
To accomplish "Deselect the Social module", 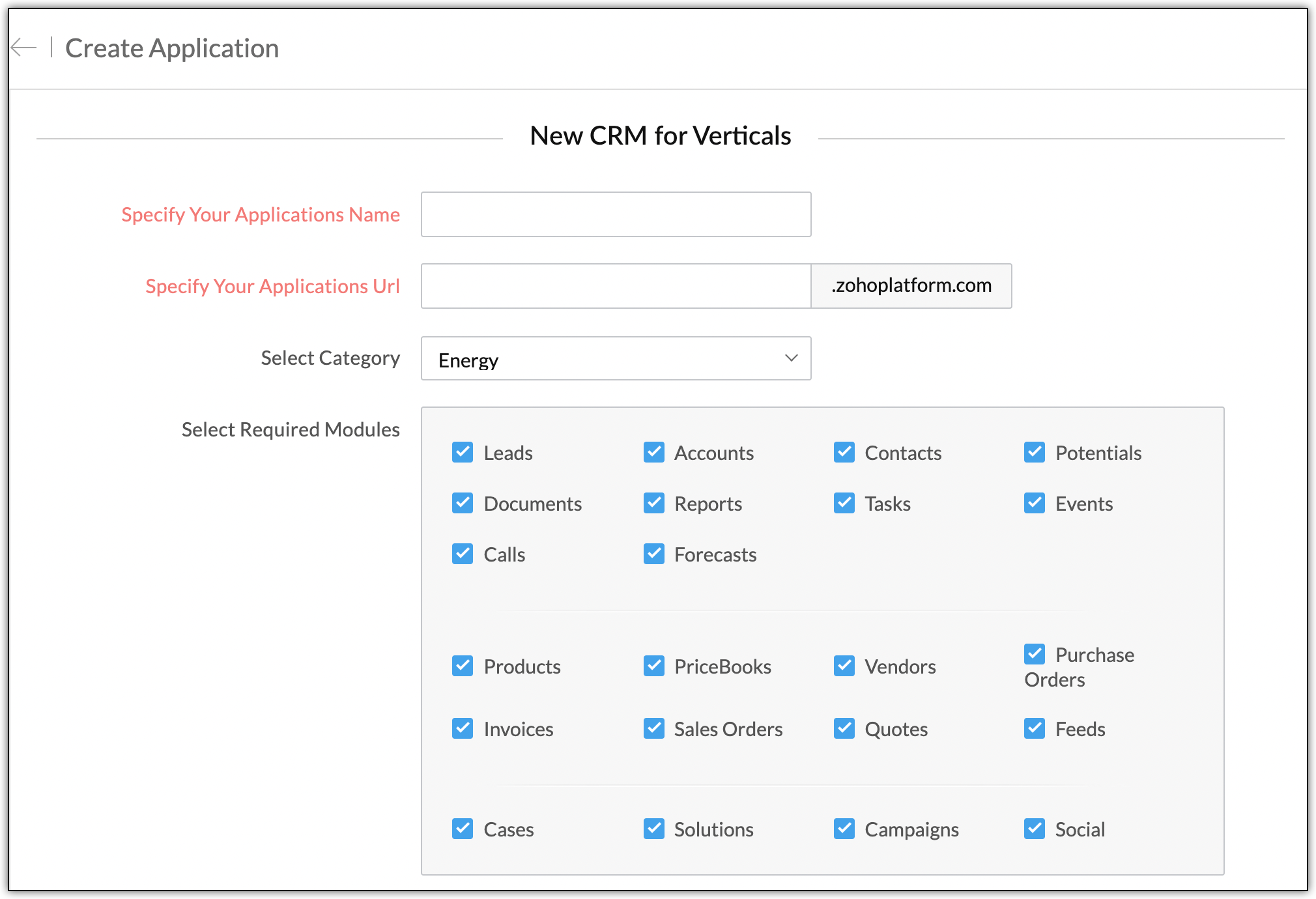I will (1035, 829).
